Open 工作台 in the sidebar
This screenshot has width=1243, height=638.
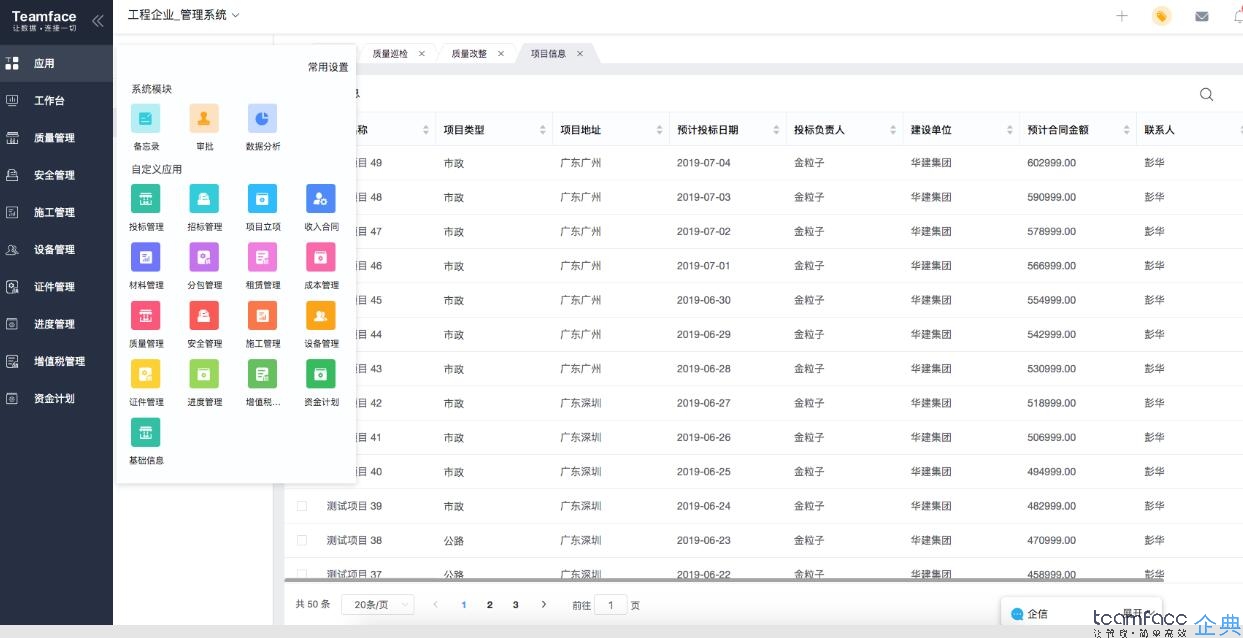pyautogui.click(x=56, y=101)
